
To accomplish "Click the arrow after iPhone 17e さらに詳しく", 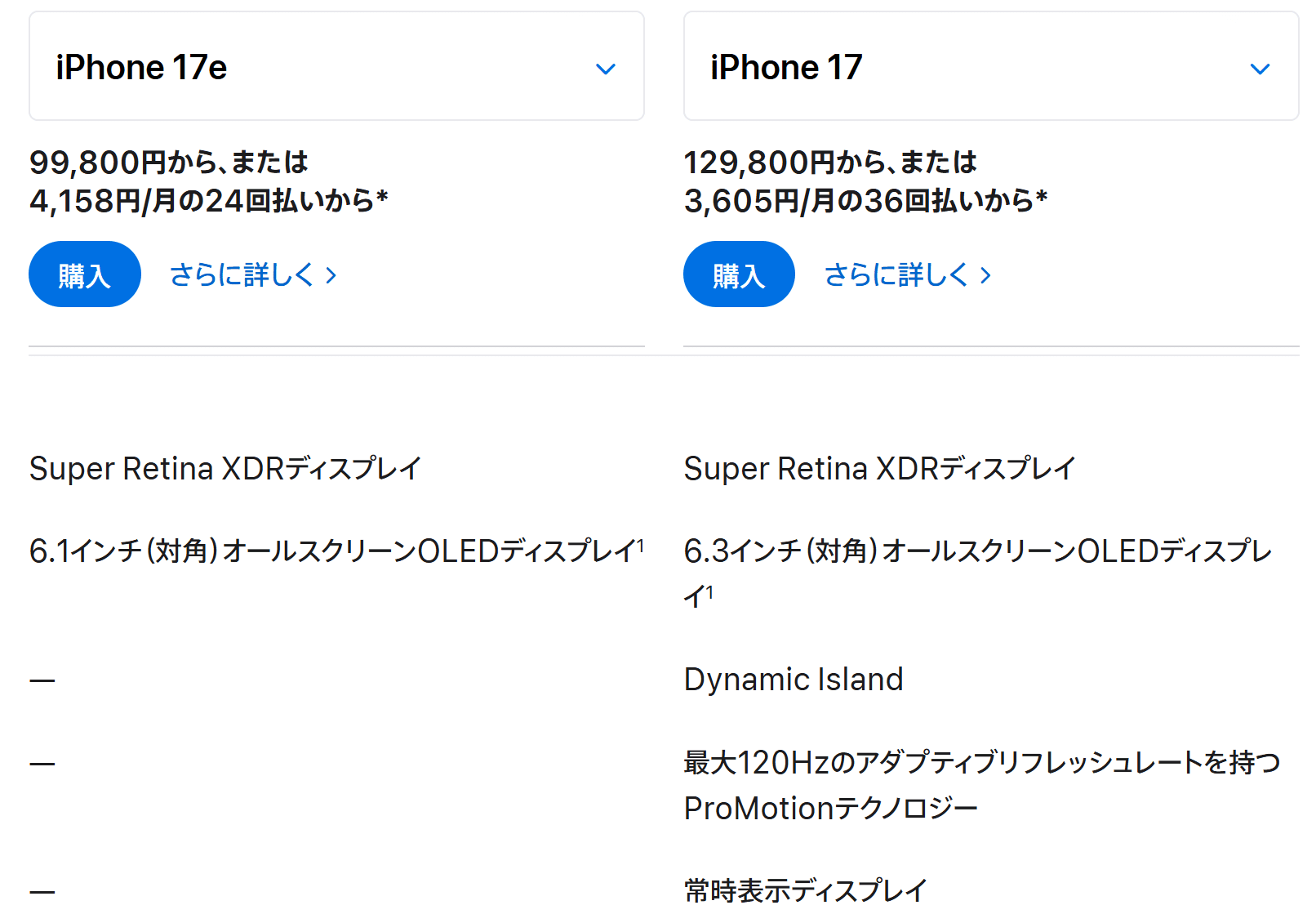I will point(331,276).
